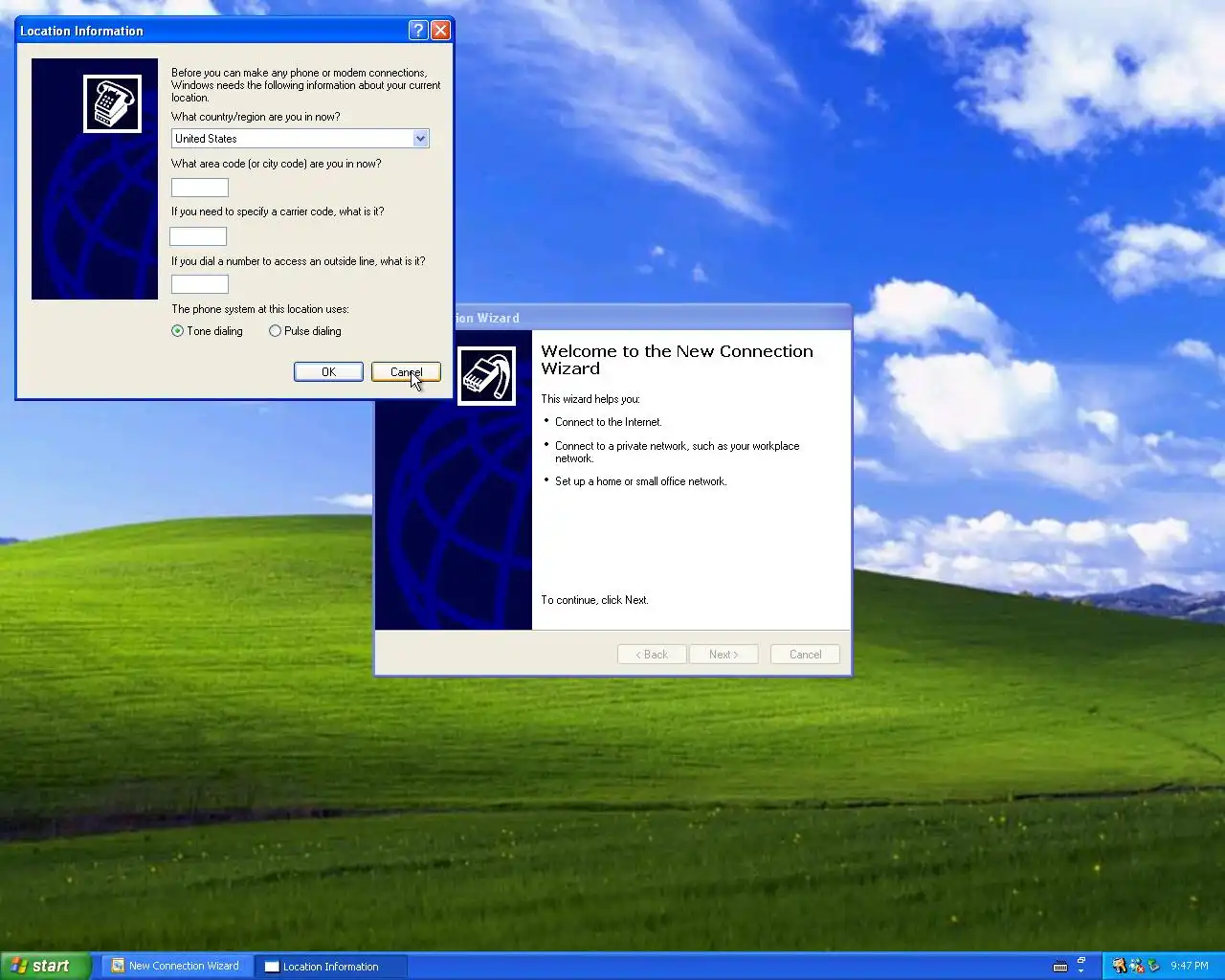Click the Windows Messenger tray icon
1225x980 pixels.
(1137, 966)
